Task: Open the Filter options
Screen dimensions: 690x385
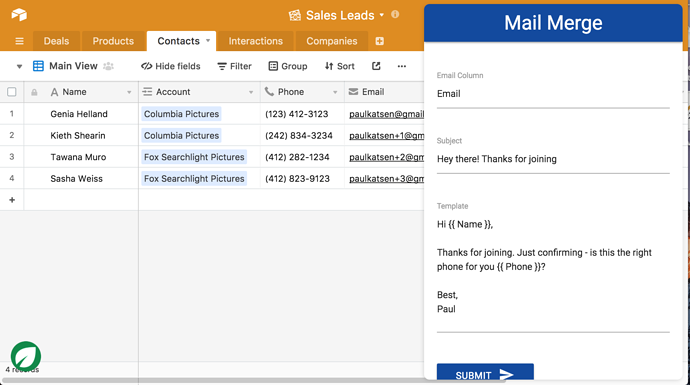Action: (x=235, y=66)
